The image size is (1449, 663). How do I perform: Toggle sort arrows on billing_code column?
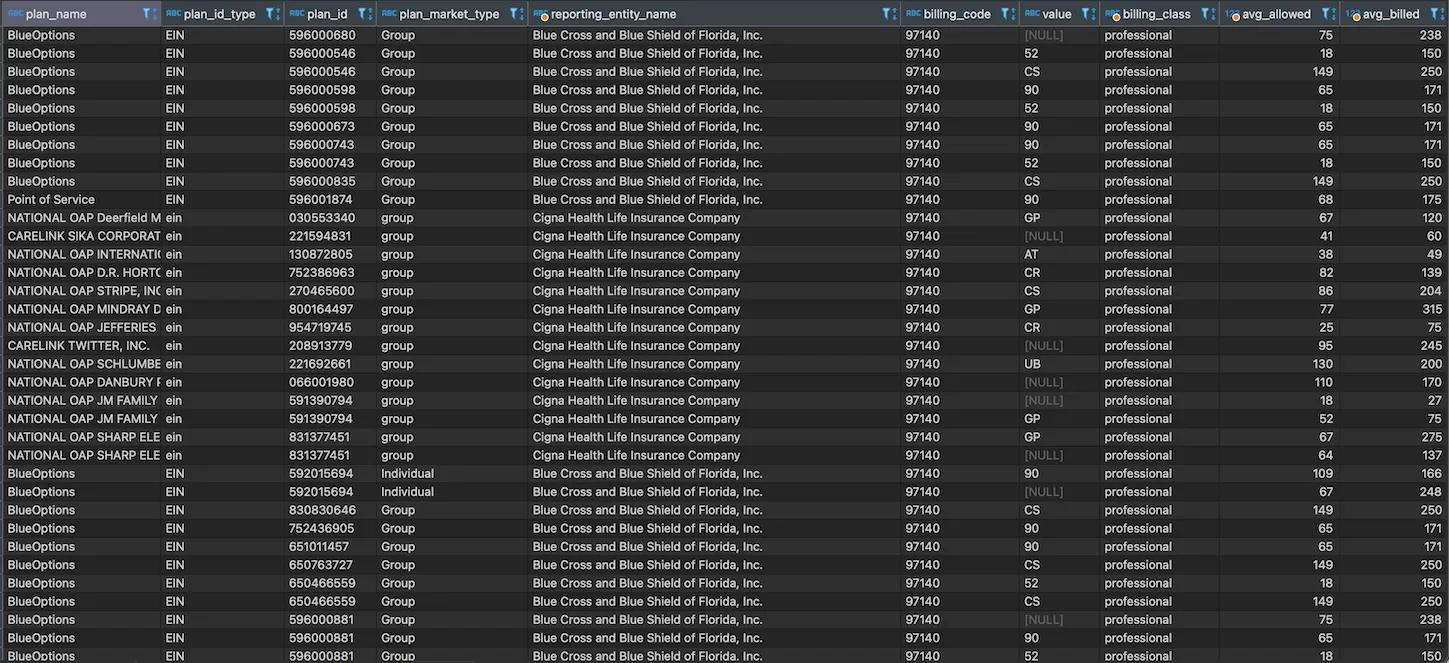pos(1014,14)
